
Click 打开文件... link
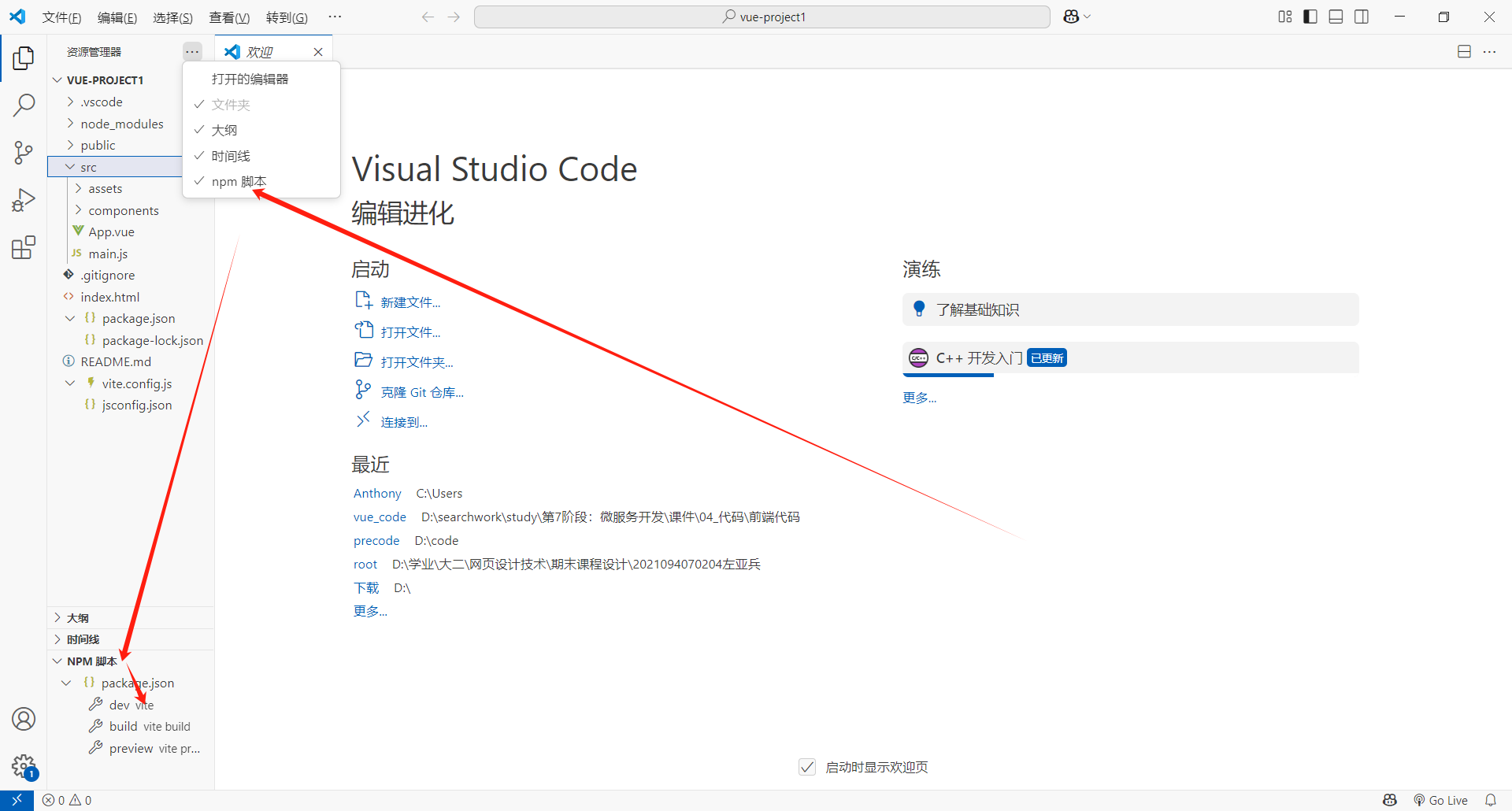410,332
